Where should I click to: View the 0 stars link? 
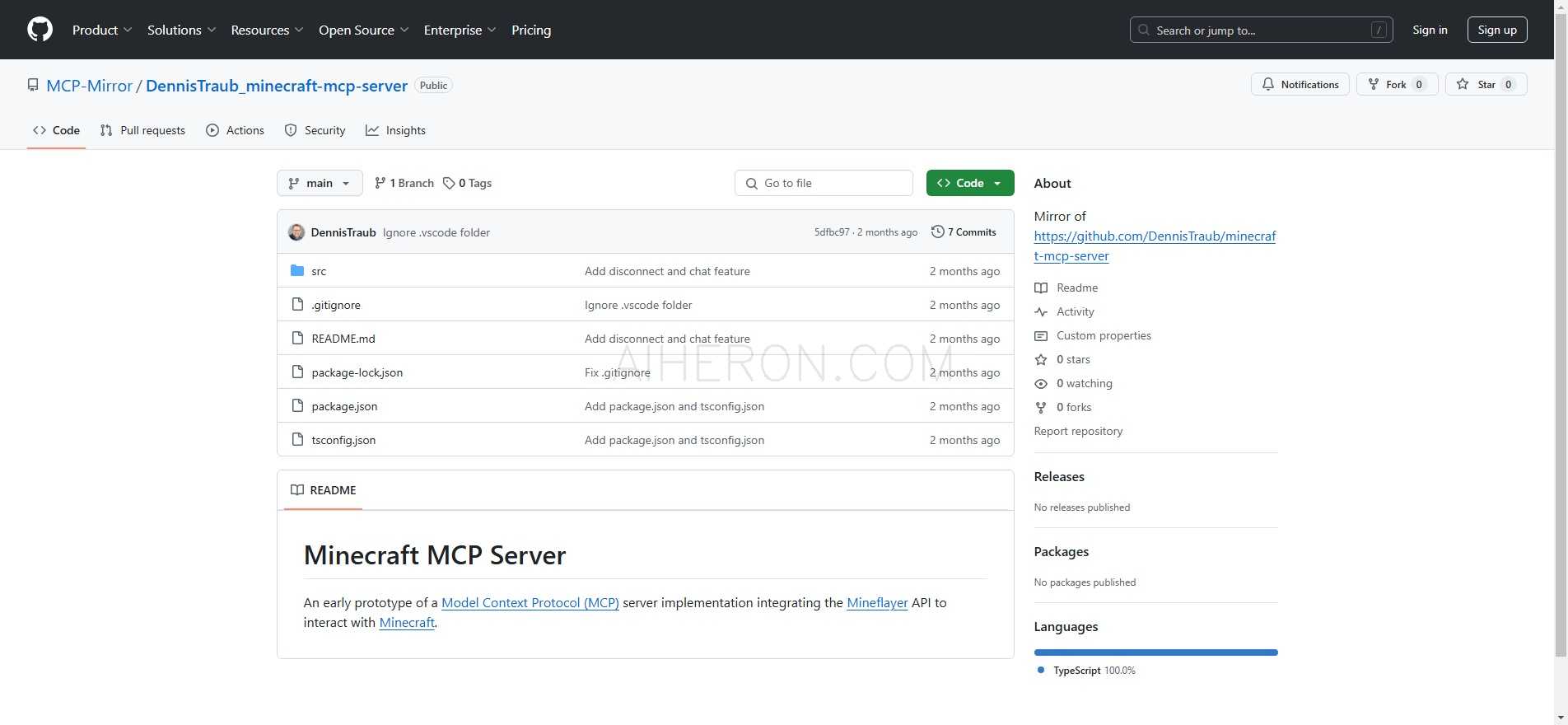pos(1063,359)
